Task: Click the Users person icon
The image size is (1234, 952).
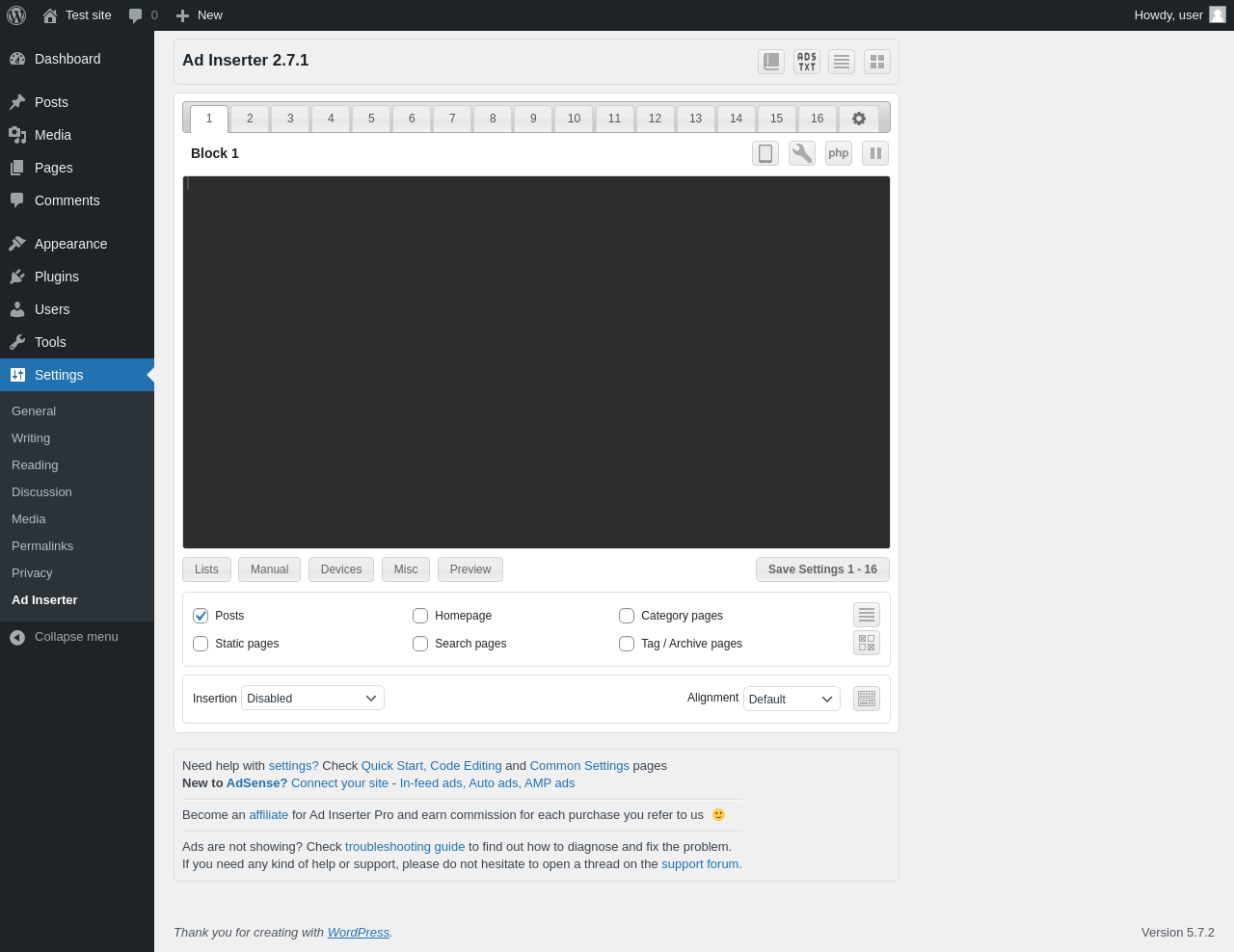Action: pyautogui.click(x=17, y=309)
